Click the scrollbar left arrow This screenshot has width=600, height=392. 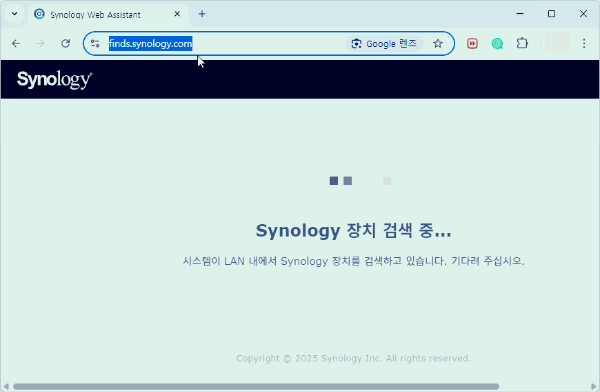coord(5,386)
